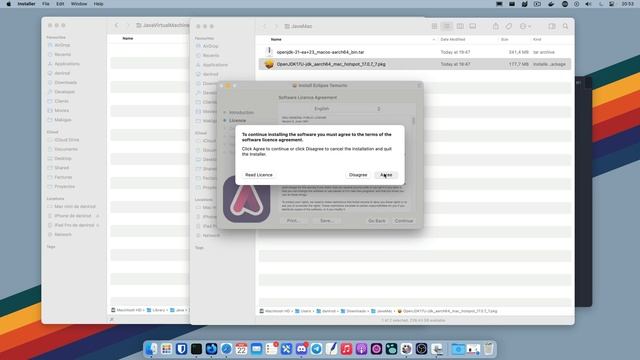Screen dimensions: 640x360
Task: Click the volume icon in the menu bar
Action: coord(588,4)
